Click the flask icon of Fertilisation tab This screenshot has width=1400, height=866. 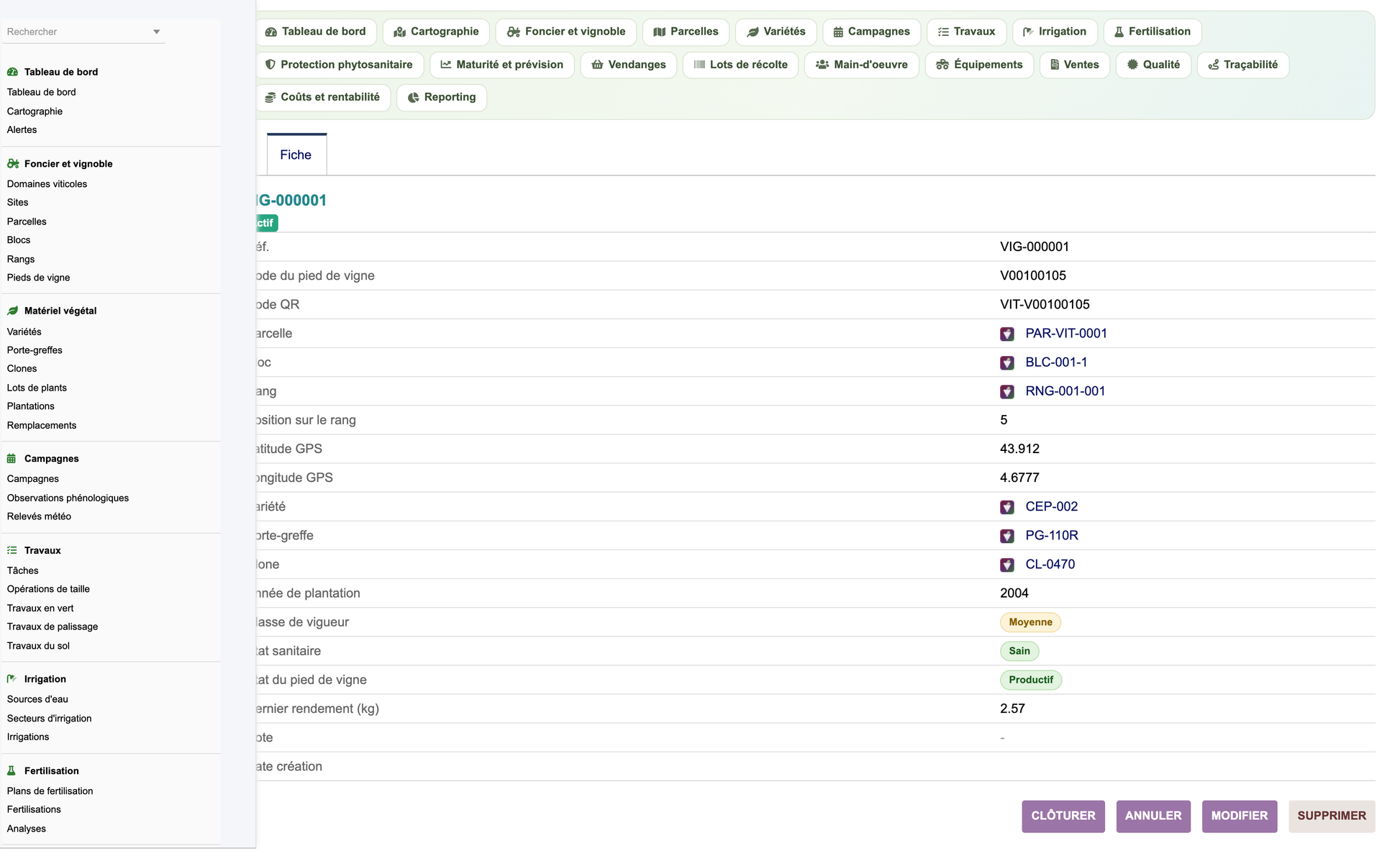click(x=1119, y=32)
